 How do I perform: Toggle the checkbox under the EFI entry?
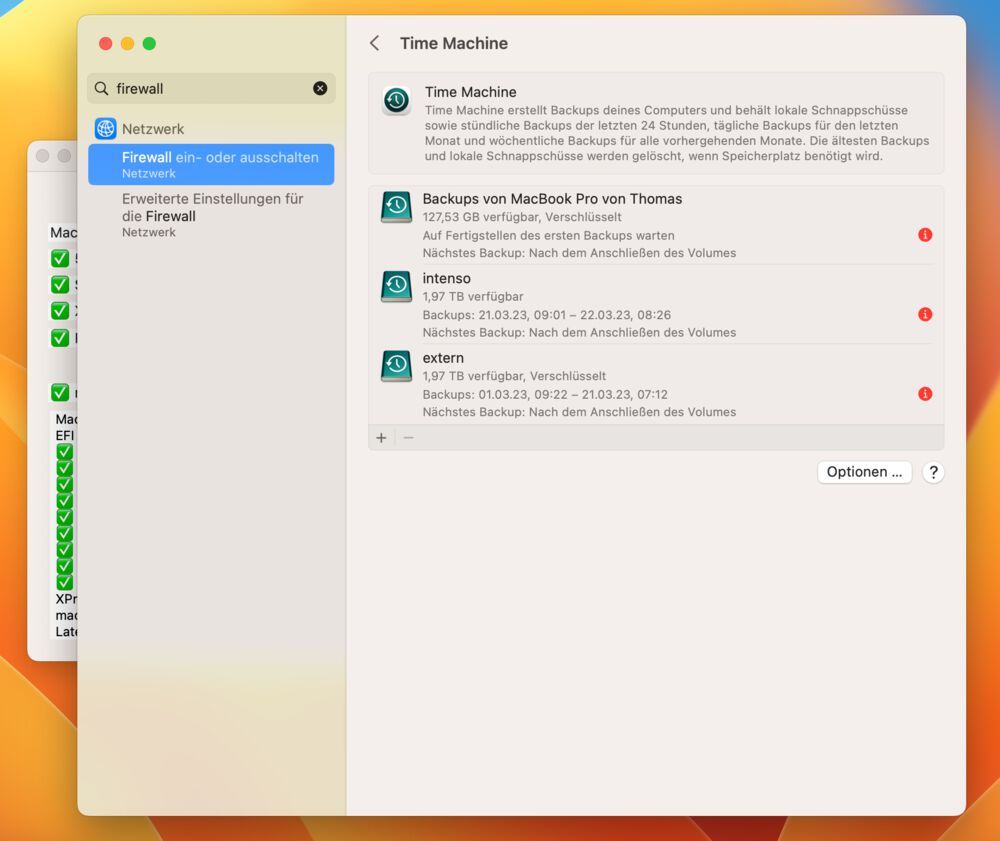64,452
